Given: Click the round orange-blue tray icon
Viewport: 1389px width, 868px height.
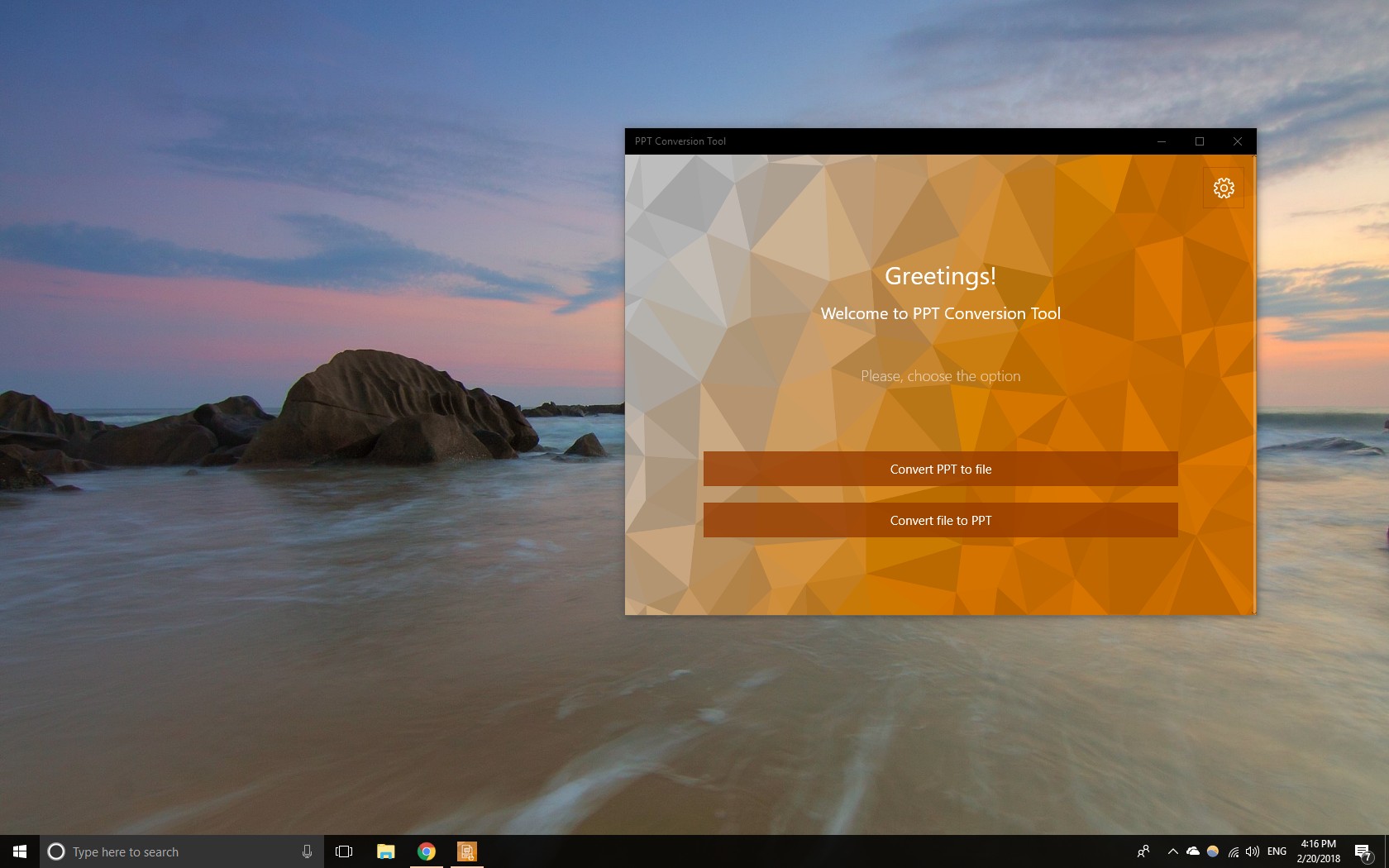Looking at the screenshot, I should [x=1213, y=851].
